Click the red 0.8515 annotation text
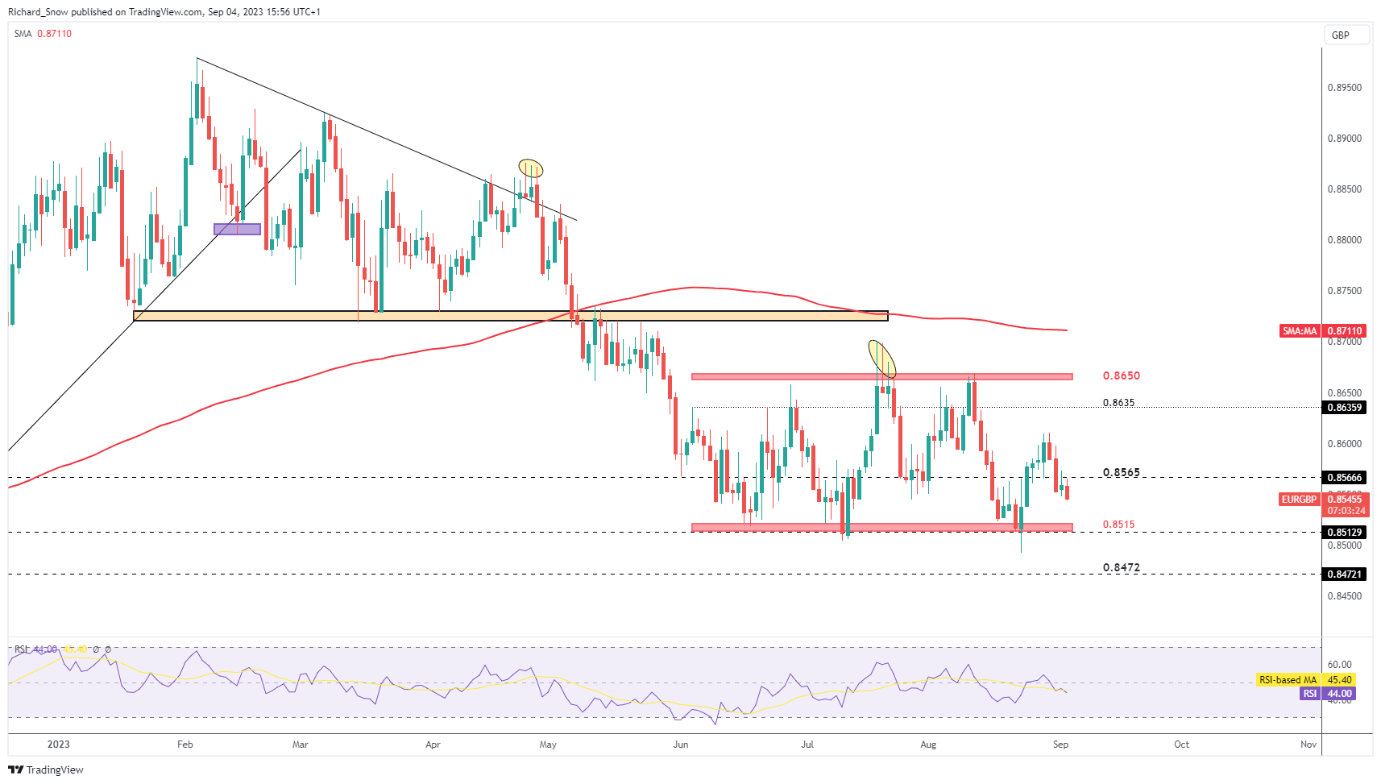The image size is (1381, 784). tap(1118, 524)
